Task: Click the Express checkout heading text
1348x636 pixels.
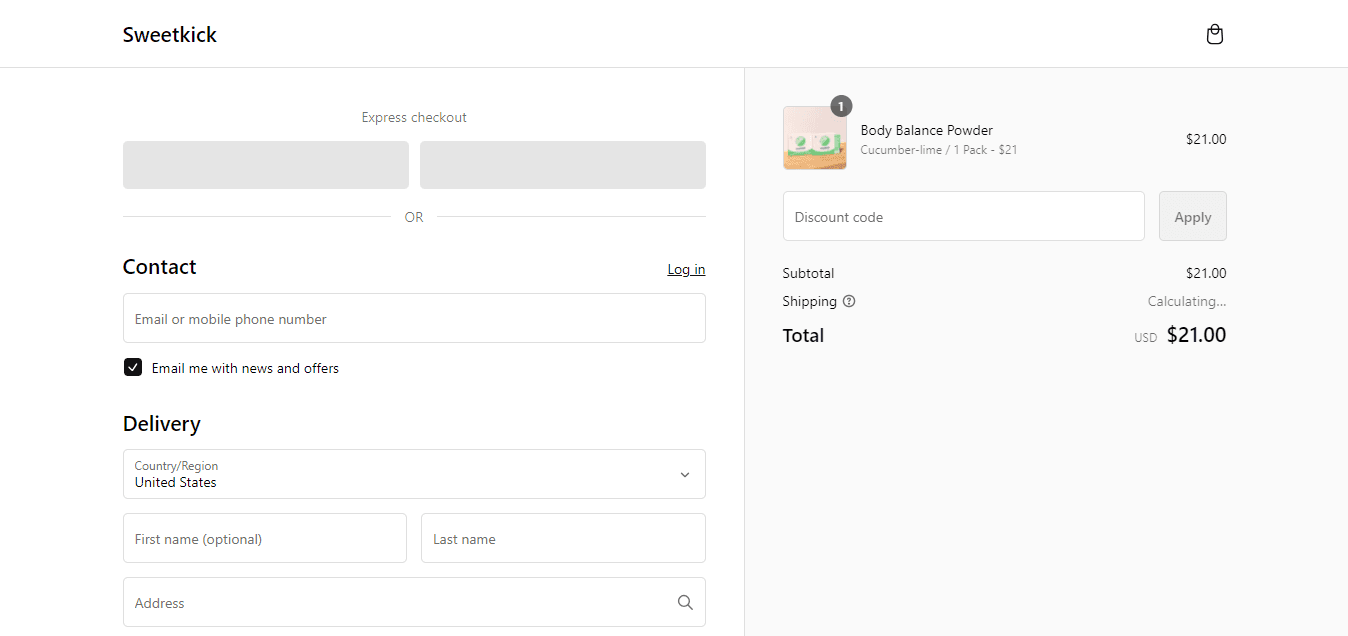Action: [414, 117]
